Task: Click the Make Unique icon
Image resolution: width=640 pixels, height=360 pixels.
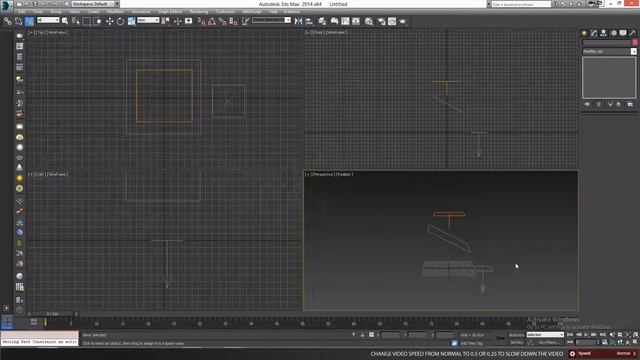Action: tap(610, 104)
